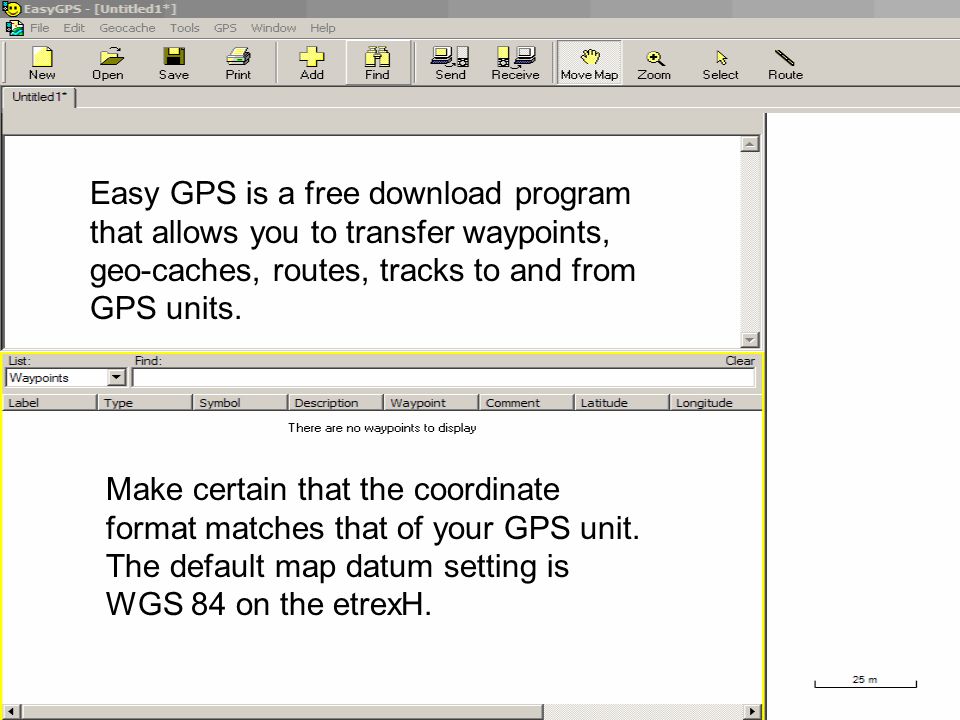Sort by the Waypoint column header

click(432, 403)
